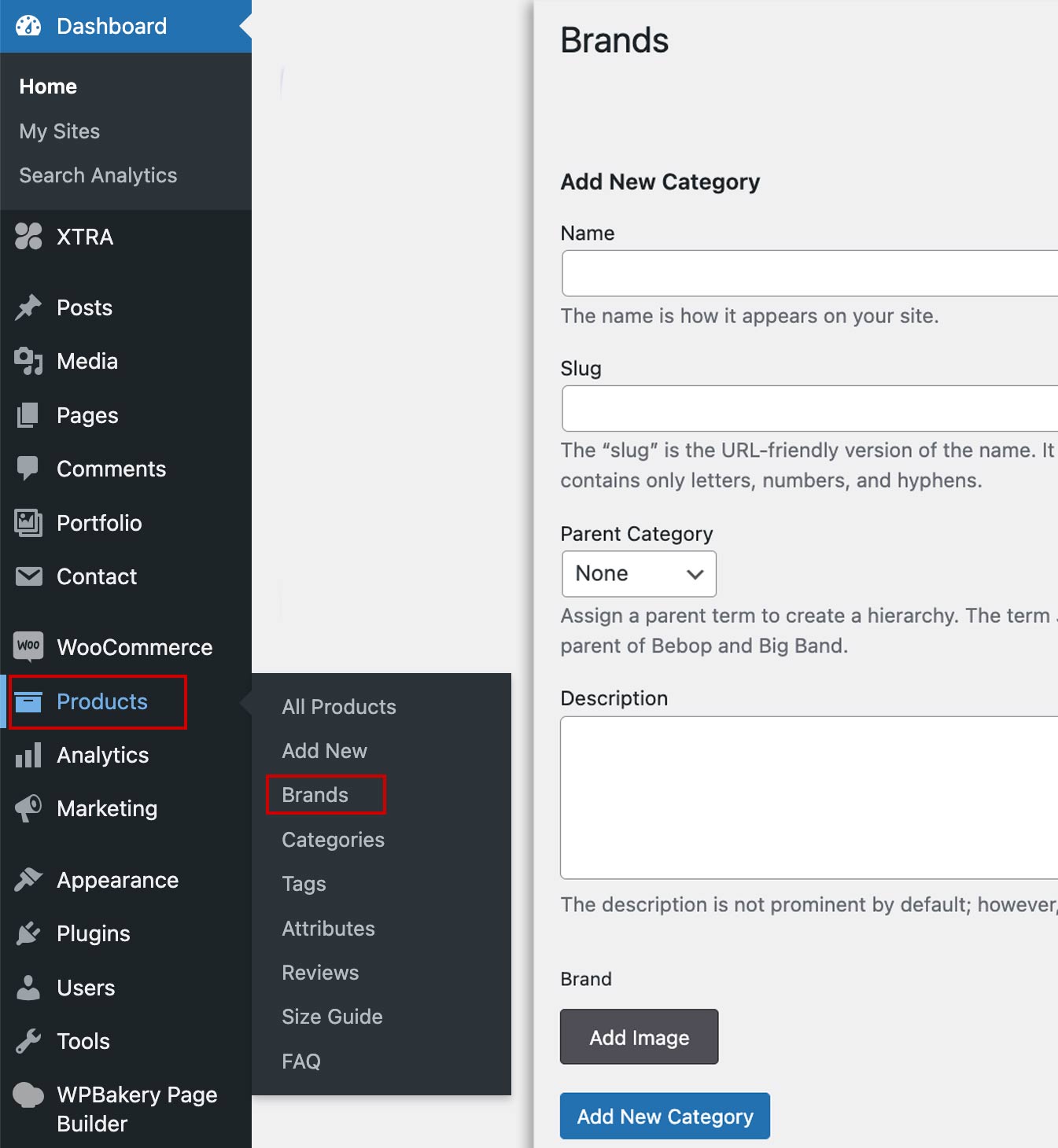
Task: Click the Posts pushpin icon
Action: point(28,307)
